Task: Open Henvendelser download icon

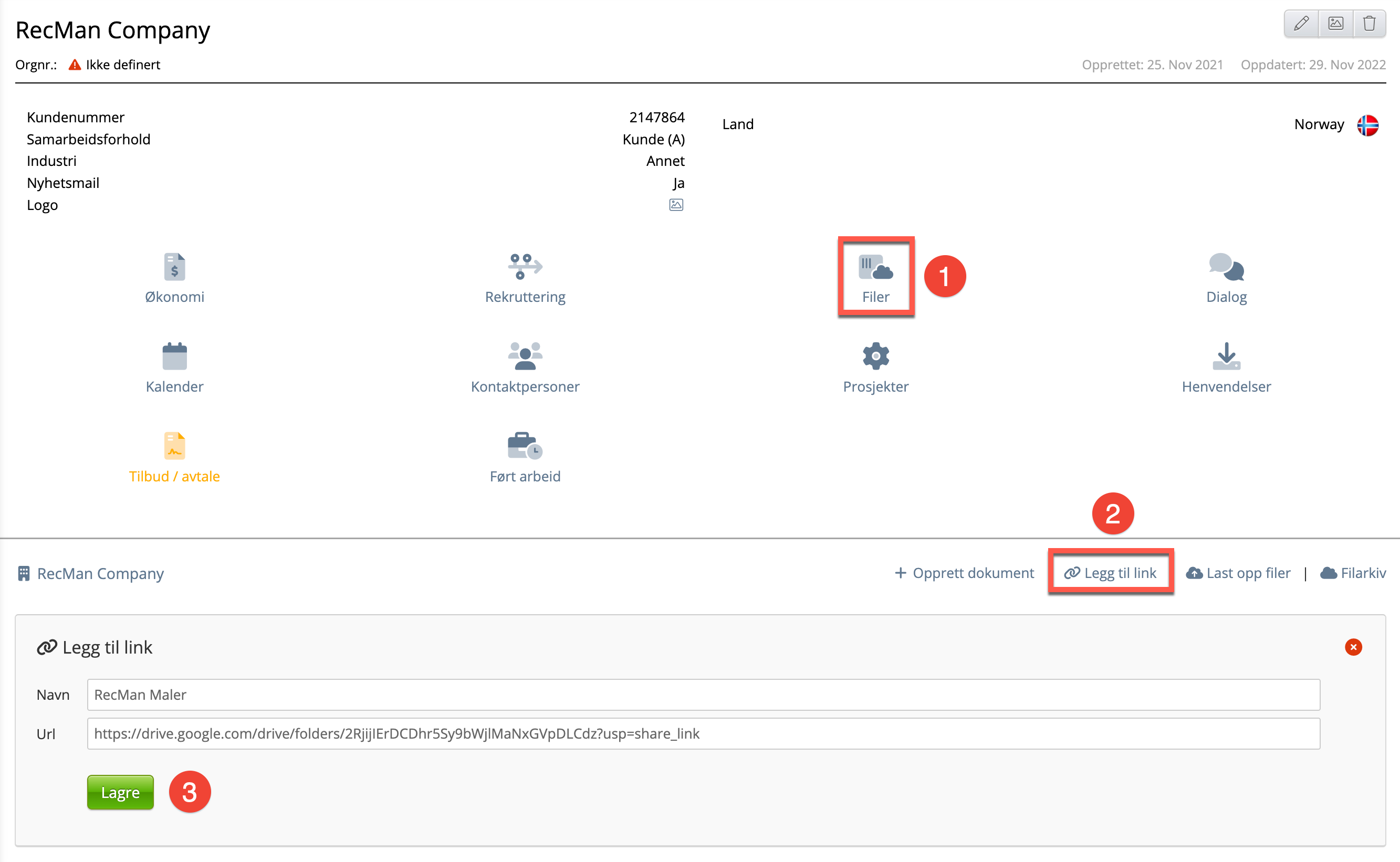Action: [1226, 367]
